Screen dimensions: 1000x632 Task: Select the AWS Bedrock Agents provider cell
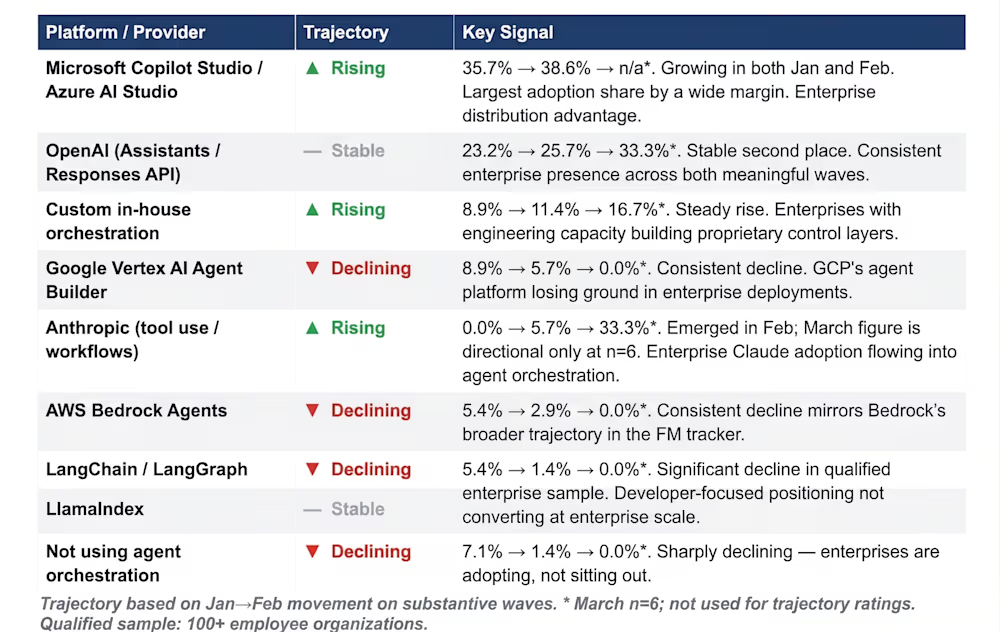click(136, 411)
